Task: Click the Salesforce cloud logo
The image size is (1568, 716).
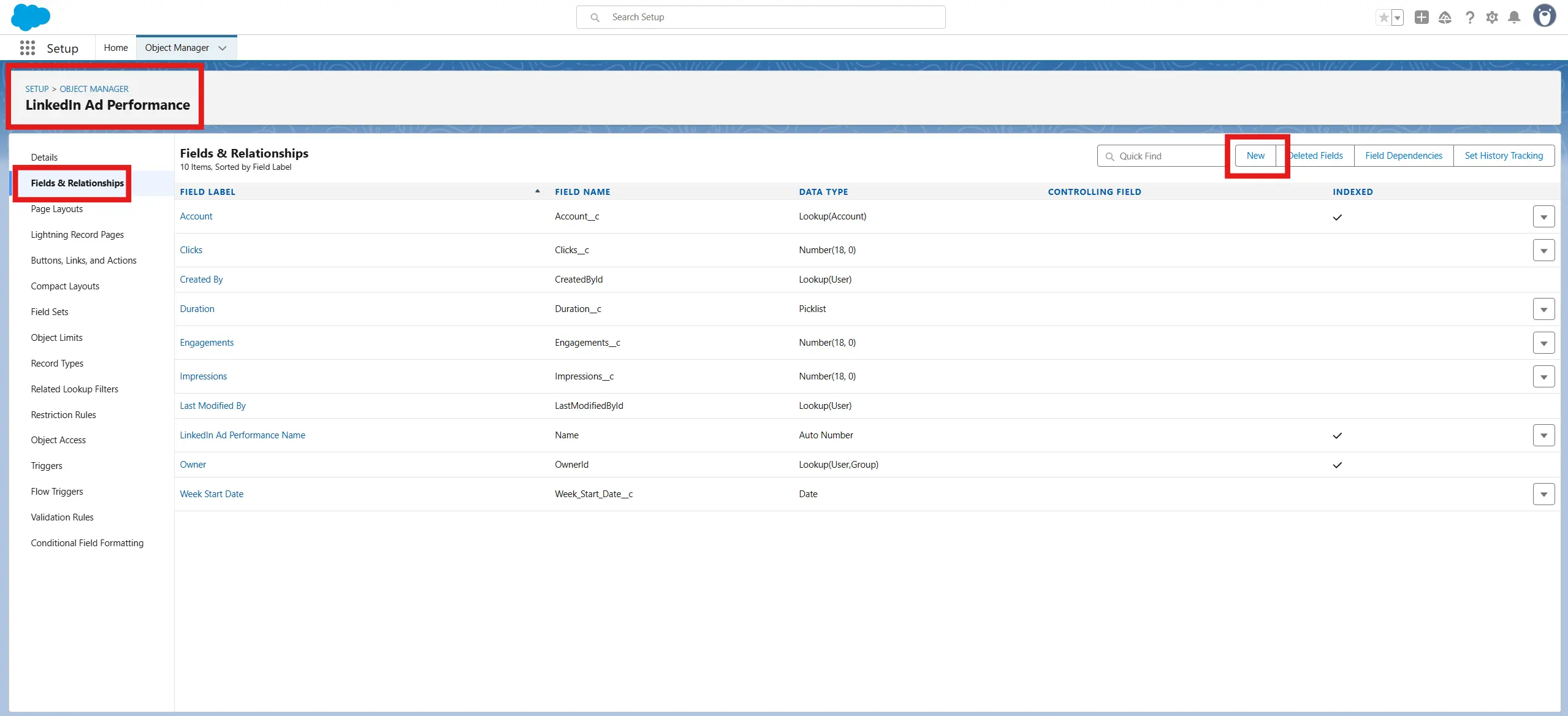Action: (x=31, y=17)
